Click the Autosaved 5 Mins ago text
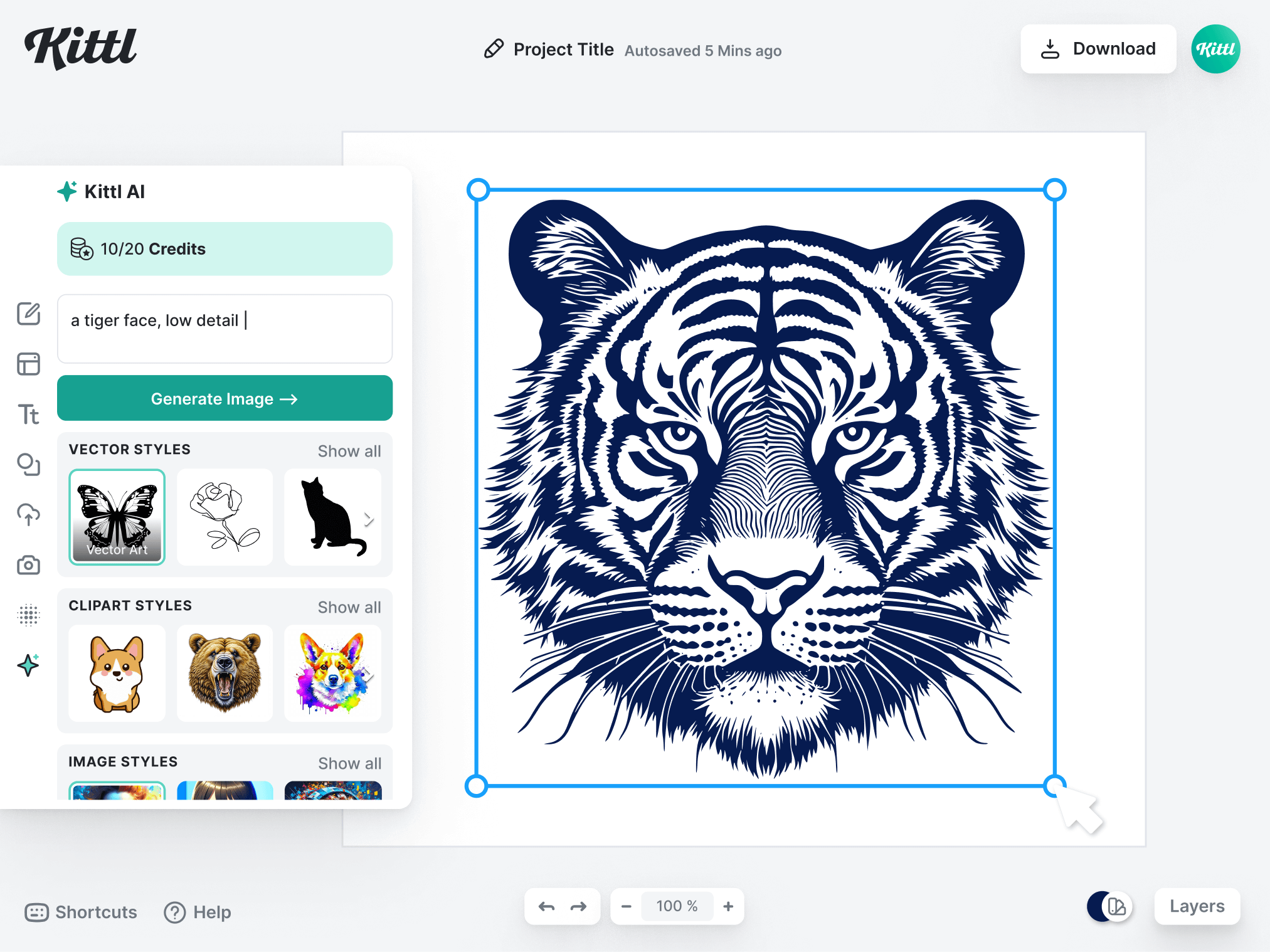 (x=703, y=51)
